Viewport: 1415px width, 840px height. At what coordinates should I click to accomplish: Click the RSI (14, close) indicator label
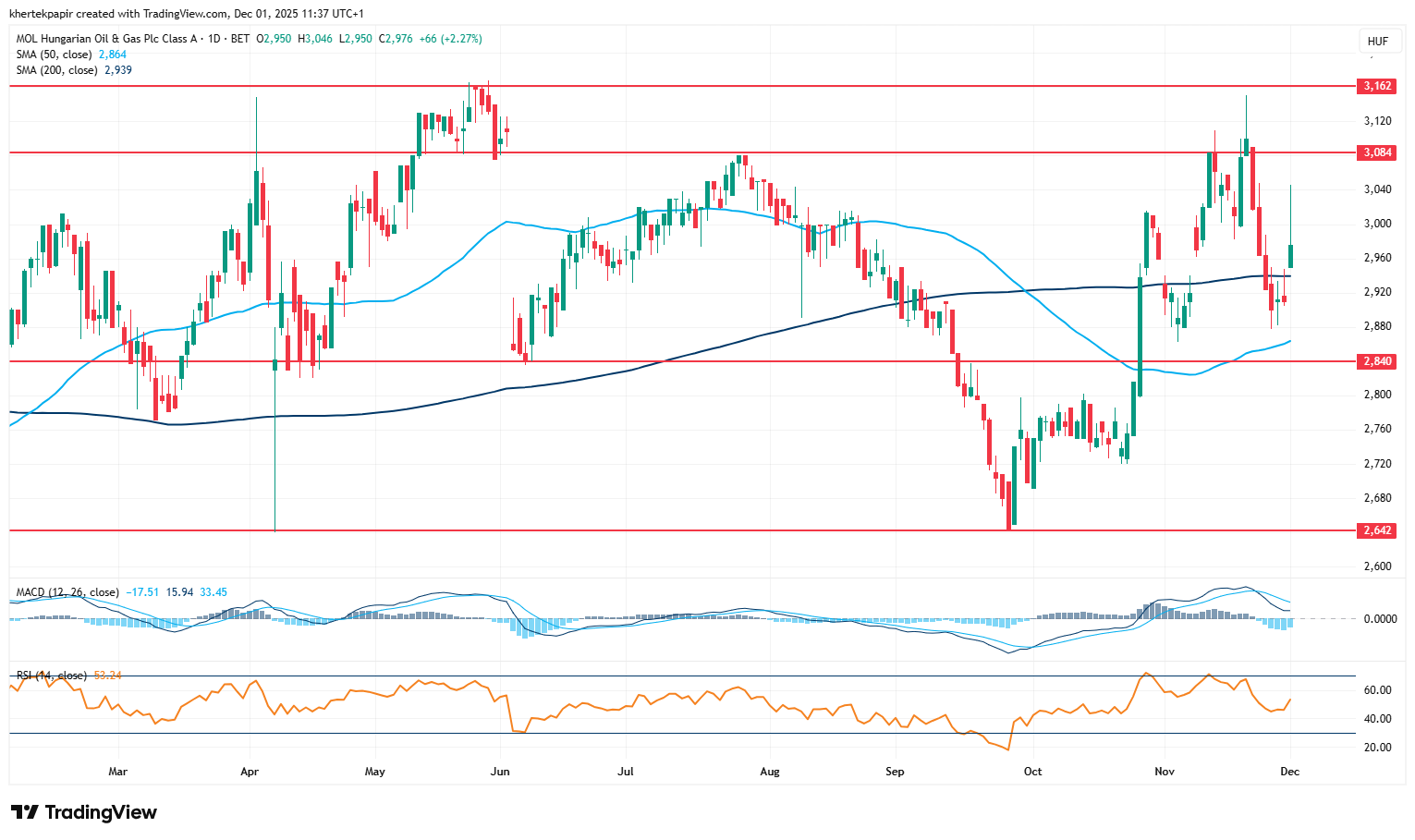coord(52,676)
